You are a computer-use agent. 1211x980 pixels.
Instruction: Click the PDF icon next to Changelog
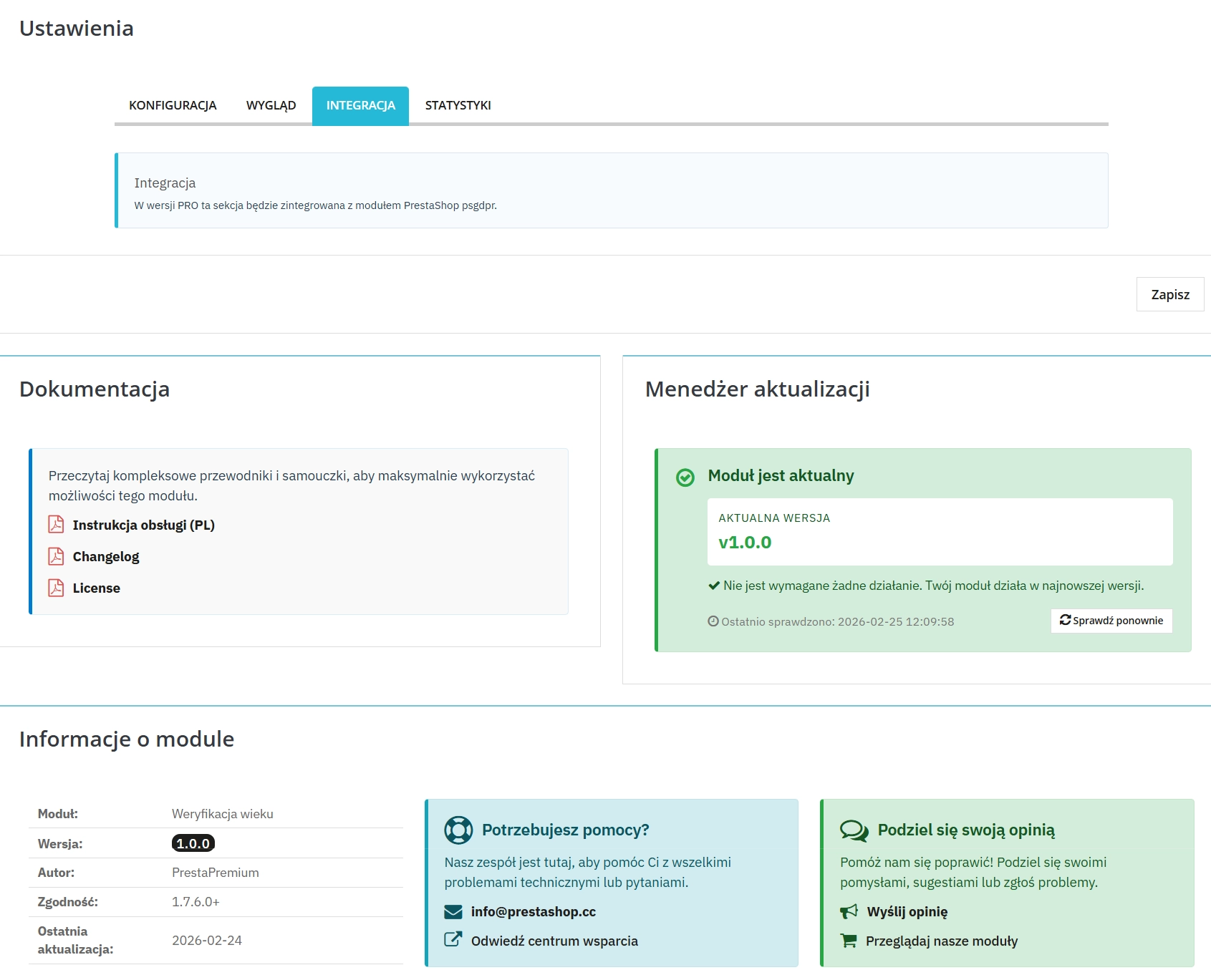click(x=56, y=556)
